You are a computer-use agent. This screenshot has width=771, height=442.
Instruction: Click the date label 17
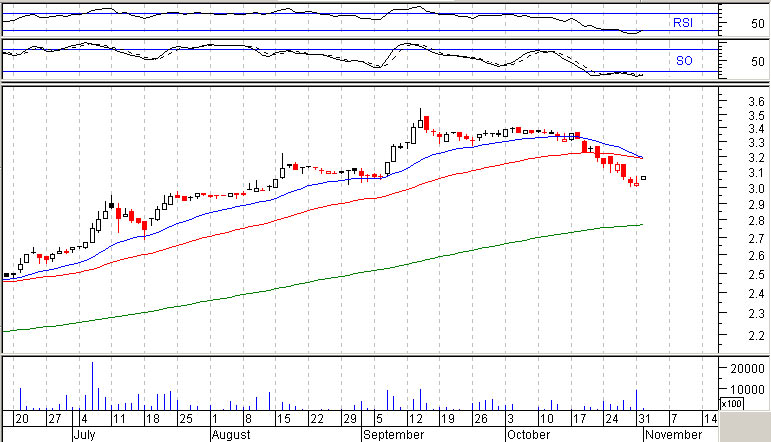tap(579, 419)
